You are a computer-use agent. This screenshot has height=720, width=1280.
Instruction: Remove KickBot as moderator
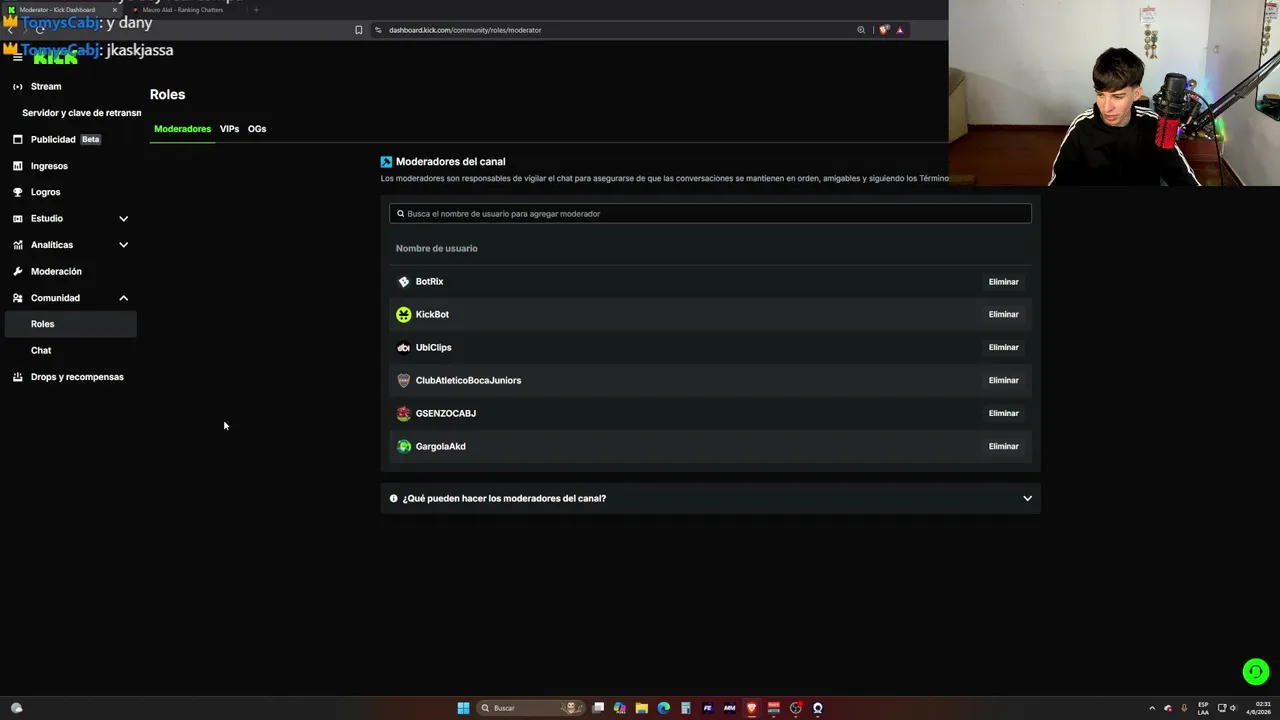click(x=1003, y=315)
